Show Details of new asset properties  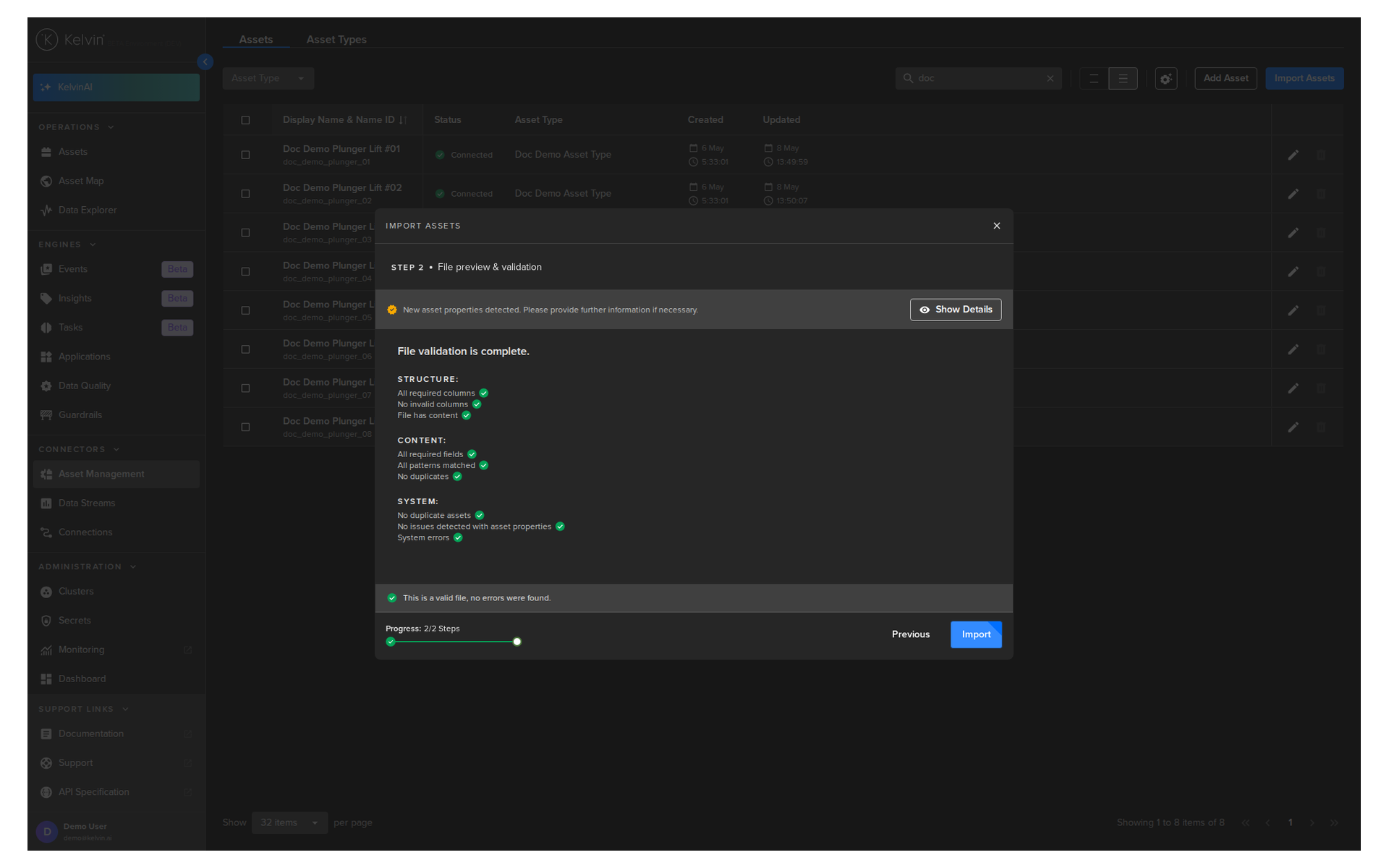tap(956, 310)
